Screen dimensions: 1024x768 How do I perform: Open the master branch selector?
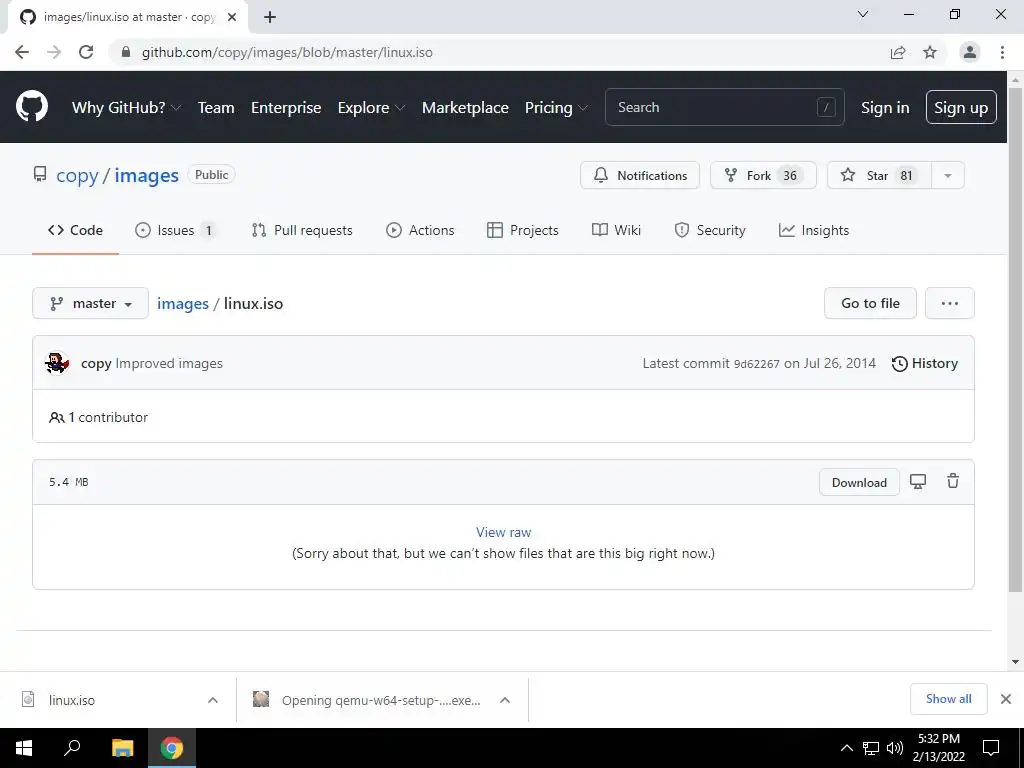[91, 303]
